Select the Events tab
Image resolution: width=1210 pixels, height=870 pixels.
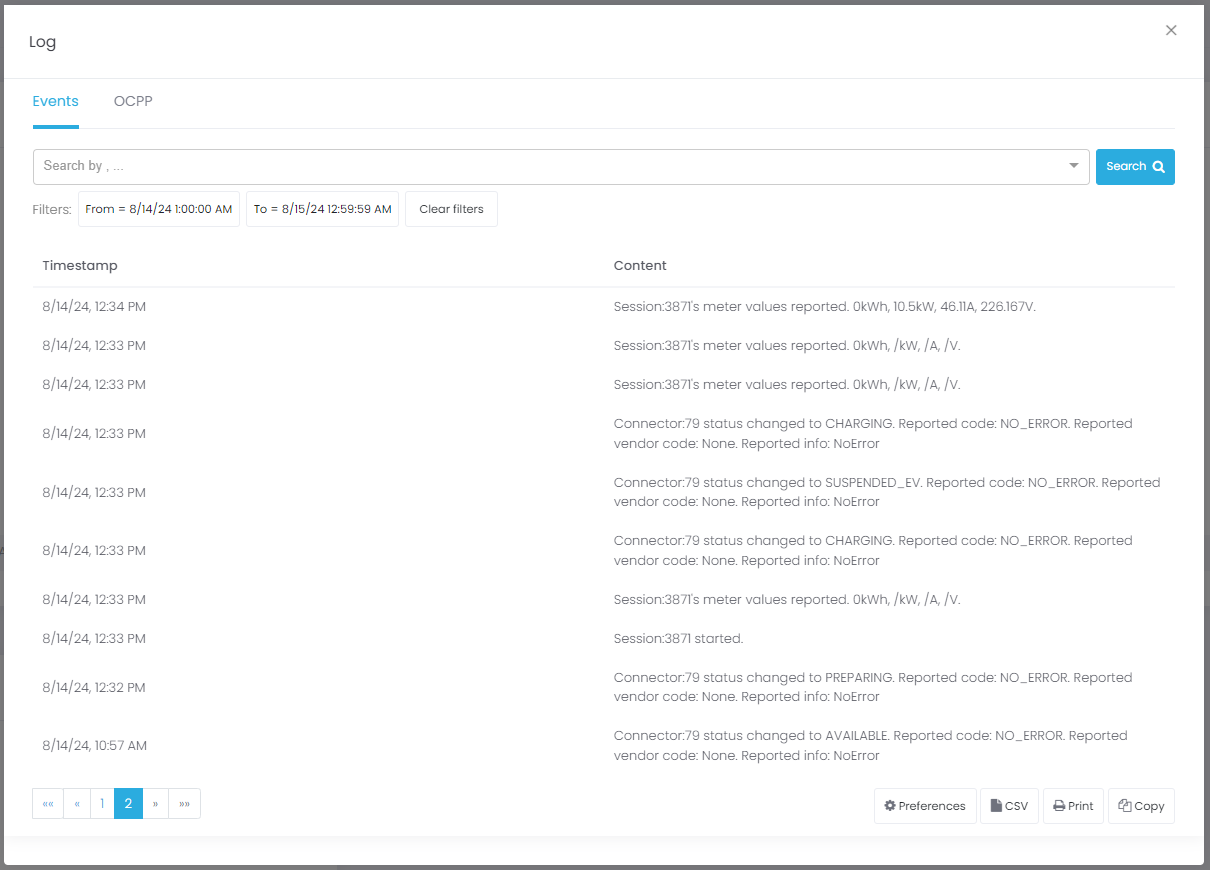click(x=55, y=101)
